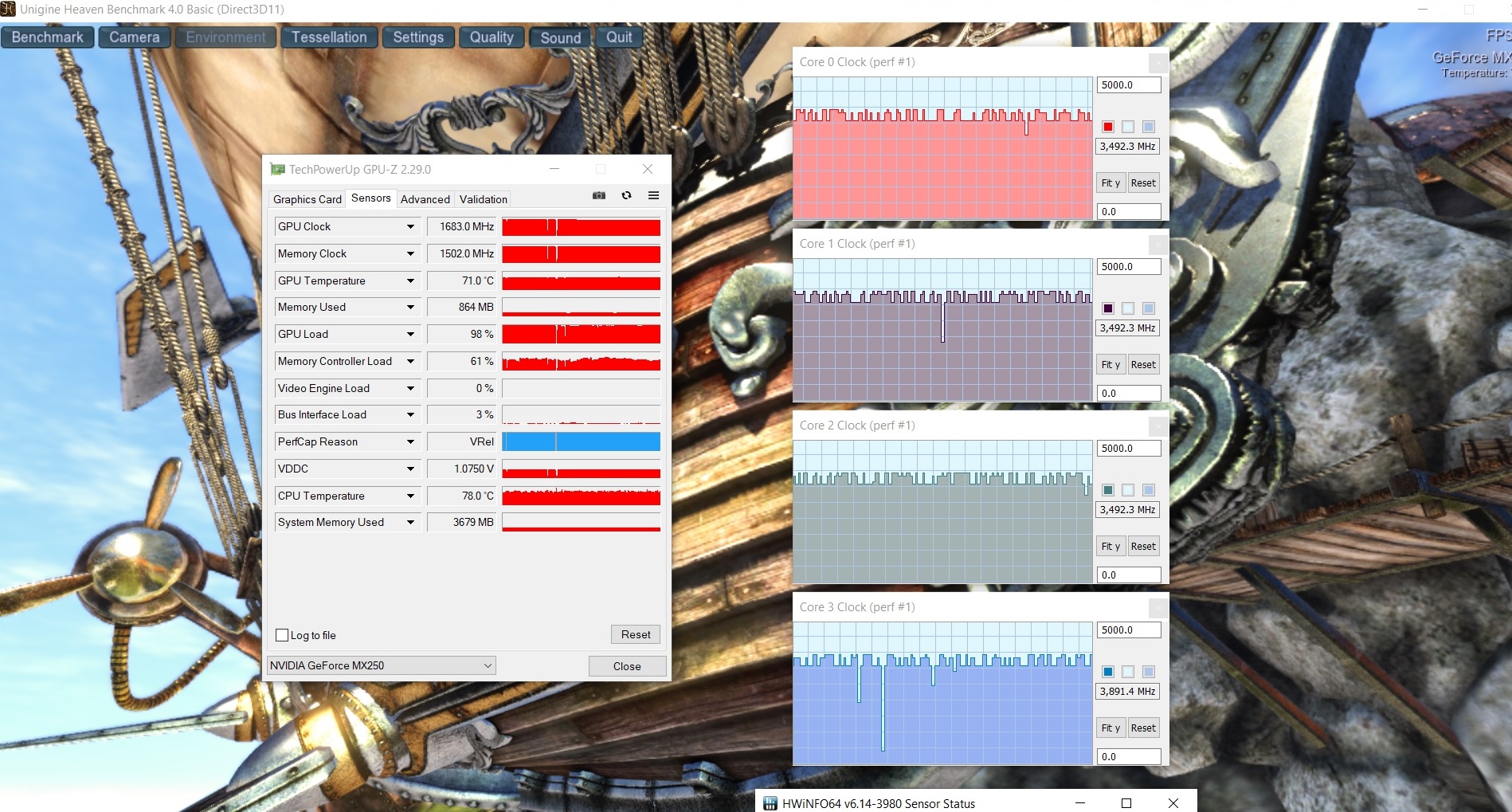The image size is (1512, 812).
Task: Click the GPU-Z graphics card title icon
Action: (x=277, y=169)
